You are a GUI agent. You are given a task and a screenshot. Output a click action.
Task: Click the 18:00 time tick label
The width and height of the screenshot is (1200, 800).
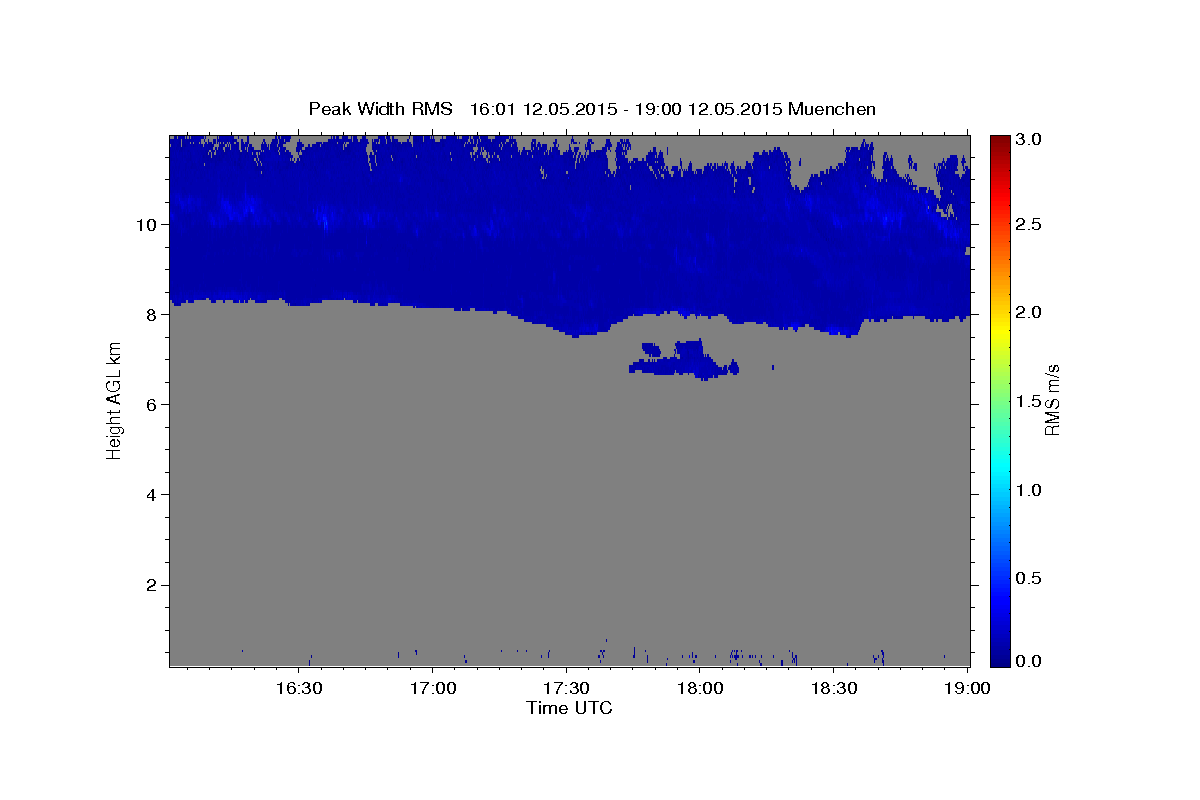[x=699, y=688]
